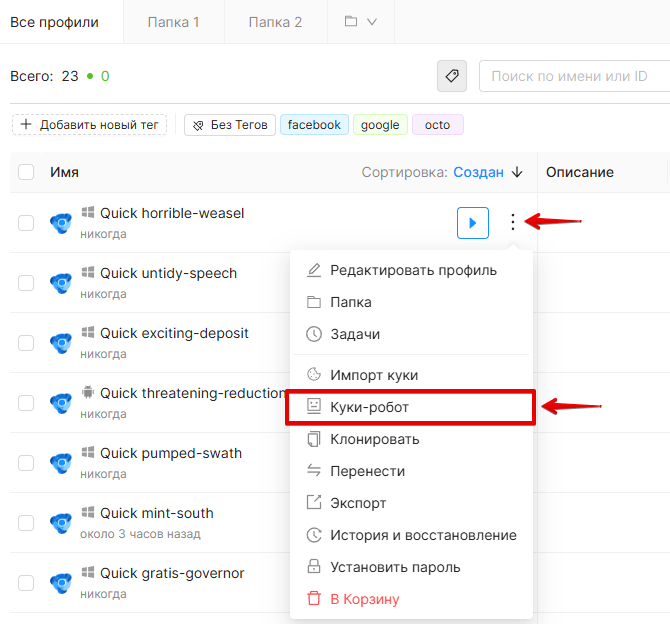Image resolution: width=670 pixels, height=624 pixels.
Task: Click browser icon of Quick exciting-deposit
Action: point(61,343)
